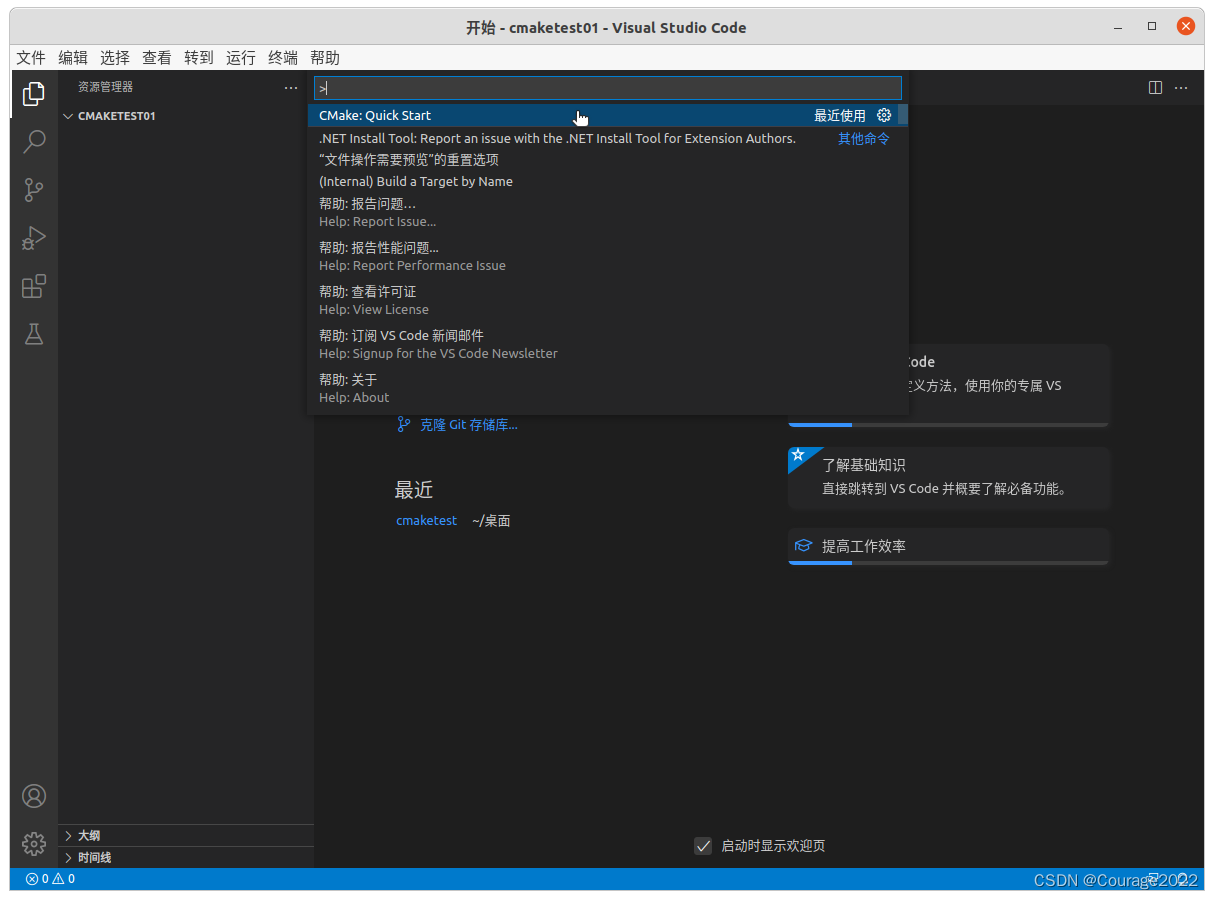Click the graduation cap productivity icon
The image size is (1214, 900).
[802, 546]
